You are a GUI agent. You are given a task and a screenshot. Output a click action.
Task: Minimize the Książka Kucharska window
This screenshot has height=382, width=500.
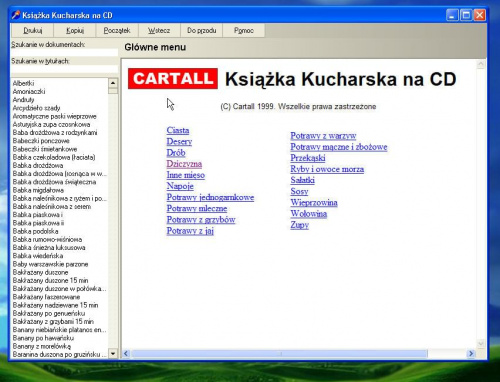452,15
